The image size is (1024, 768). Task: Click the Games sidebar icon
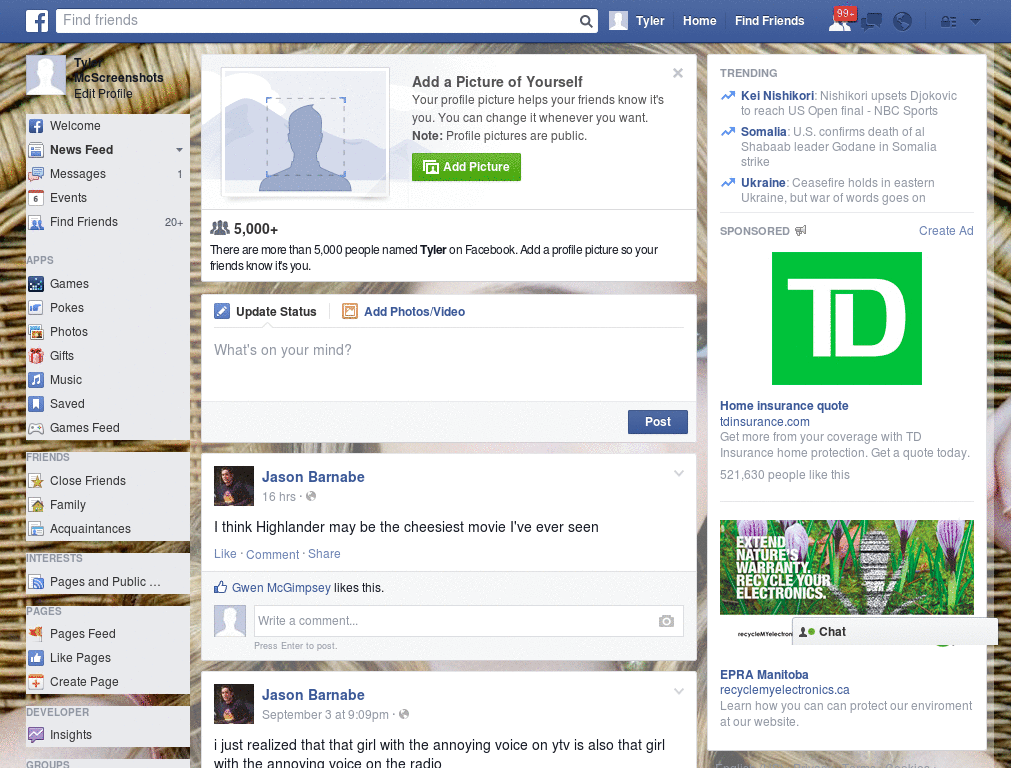click(x=36, y=284)
